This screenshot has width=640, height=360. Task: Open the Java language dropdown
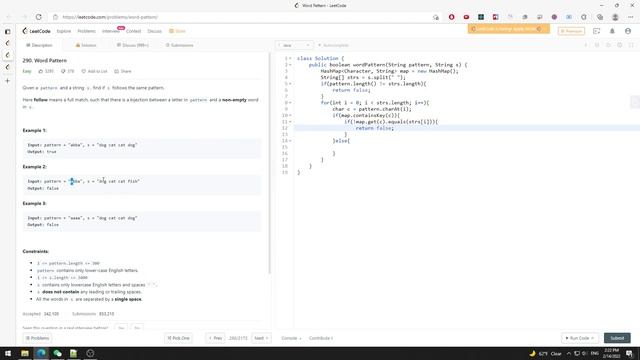click(x=295, y=45)
